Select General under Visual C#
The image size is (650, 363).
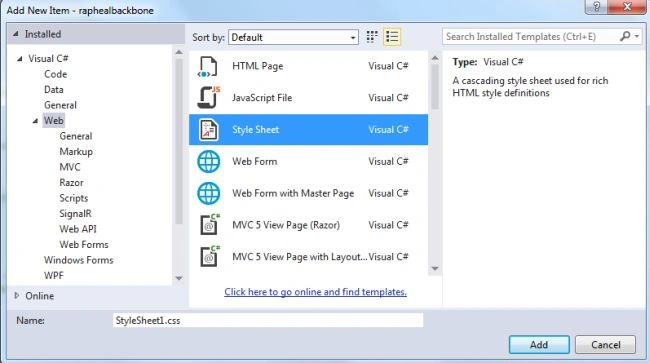coord(61,105)
